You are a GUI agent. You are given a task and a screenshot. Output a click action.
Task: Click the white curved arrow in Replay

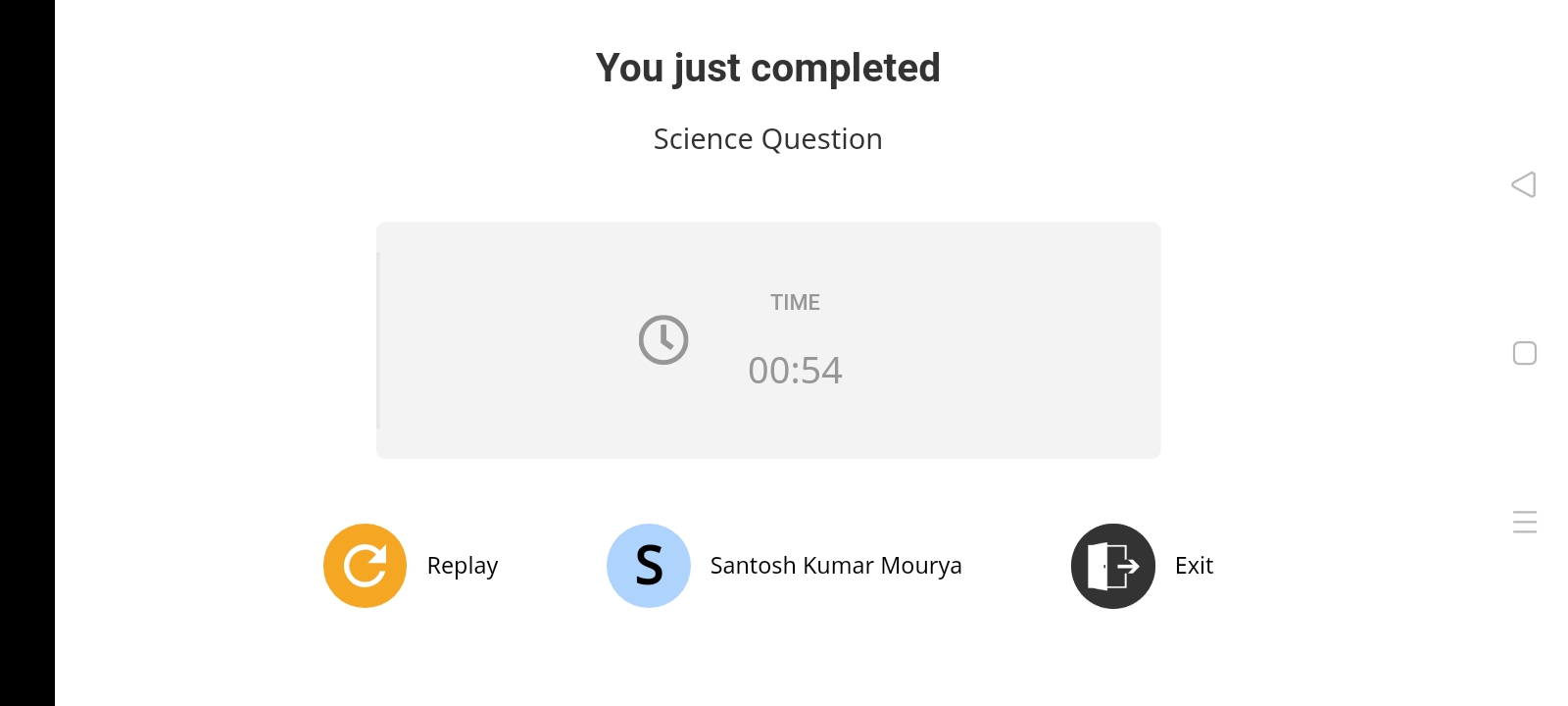365,566
